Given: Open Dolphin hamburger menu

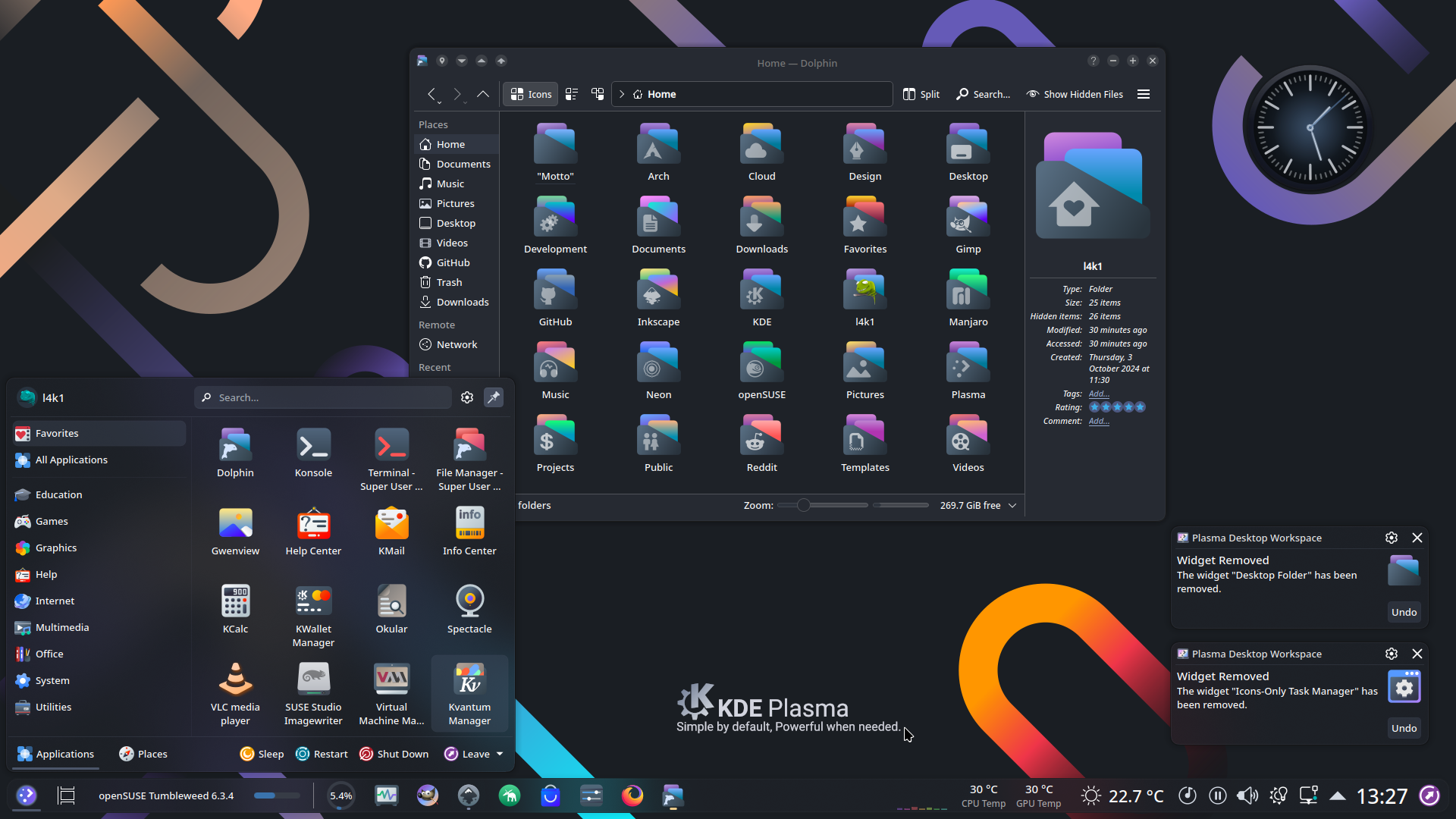Looking at the screenshot, I should [x=1144, y=94].
